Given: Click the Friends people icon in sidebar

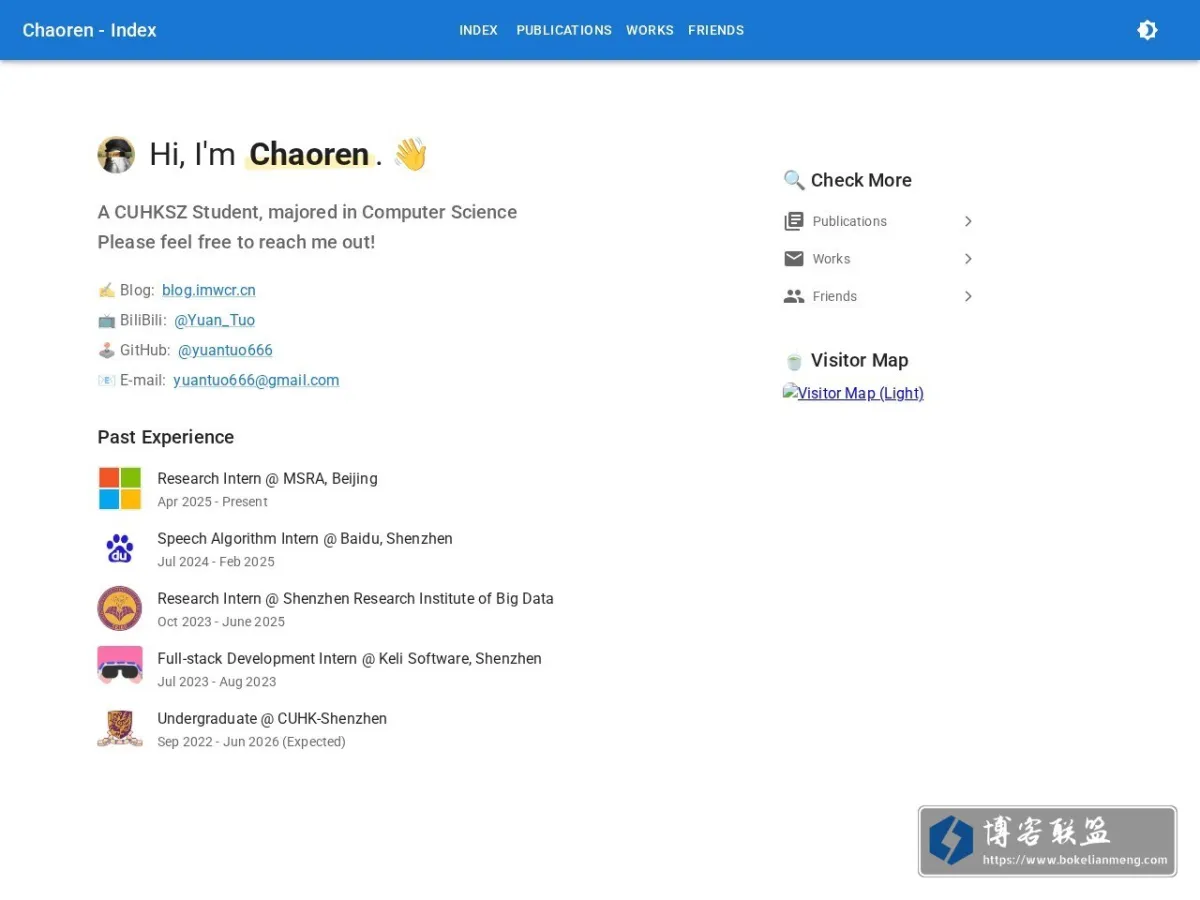Looking at the screenshot, I should pyautogui.click(x=794, y=296).
